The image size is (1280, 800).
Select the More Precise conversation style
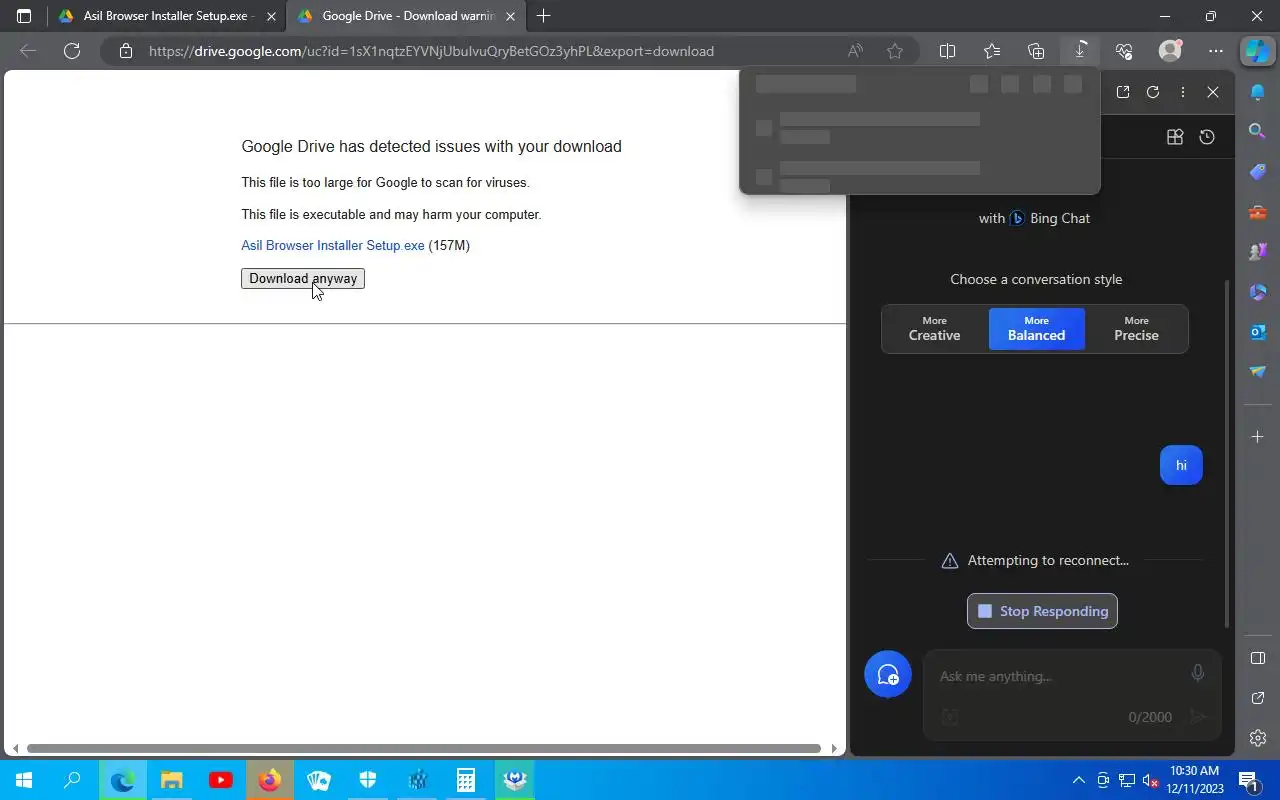coord(1136,329)
